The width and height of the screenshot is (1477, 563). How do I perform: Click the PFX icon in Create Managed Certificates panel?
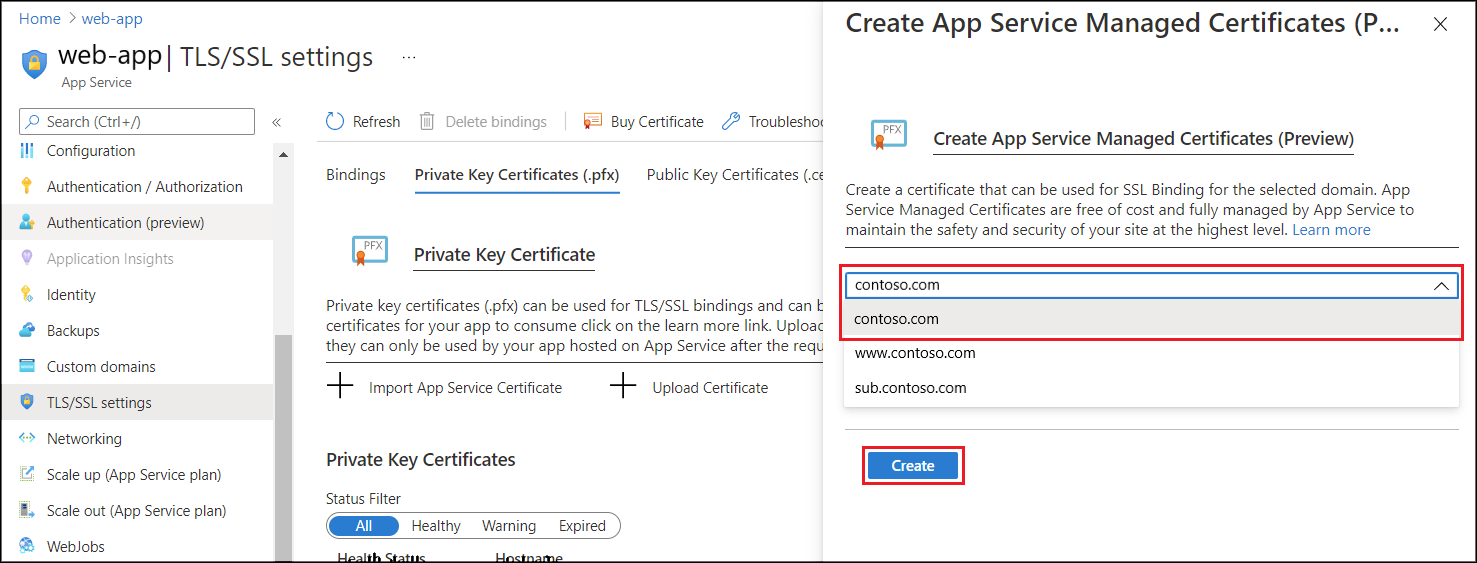888,135
